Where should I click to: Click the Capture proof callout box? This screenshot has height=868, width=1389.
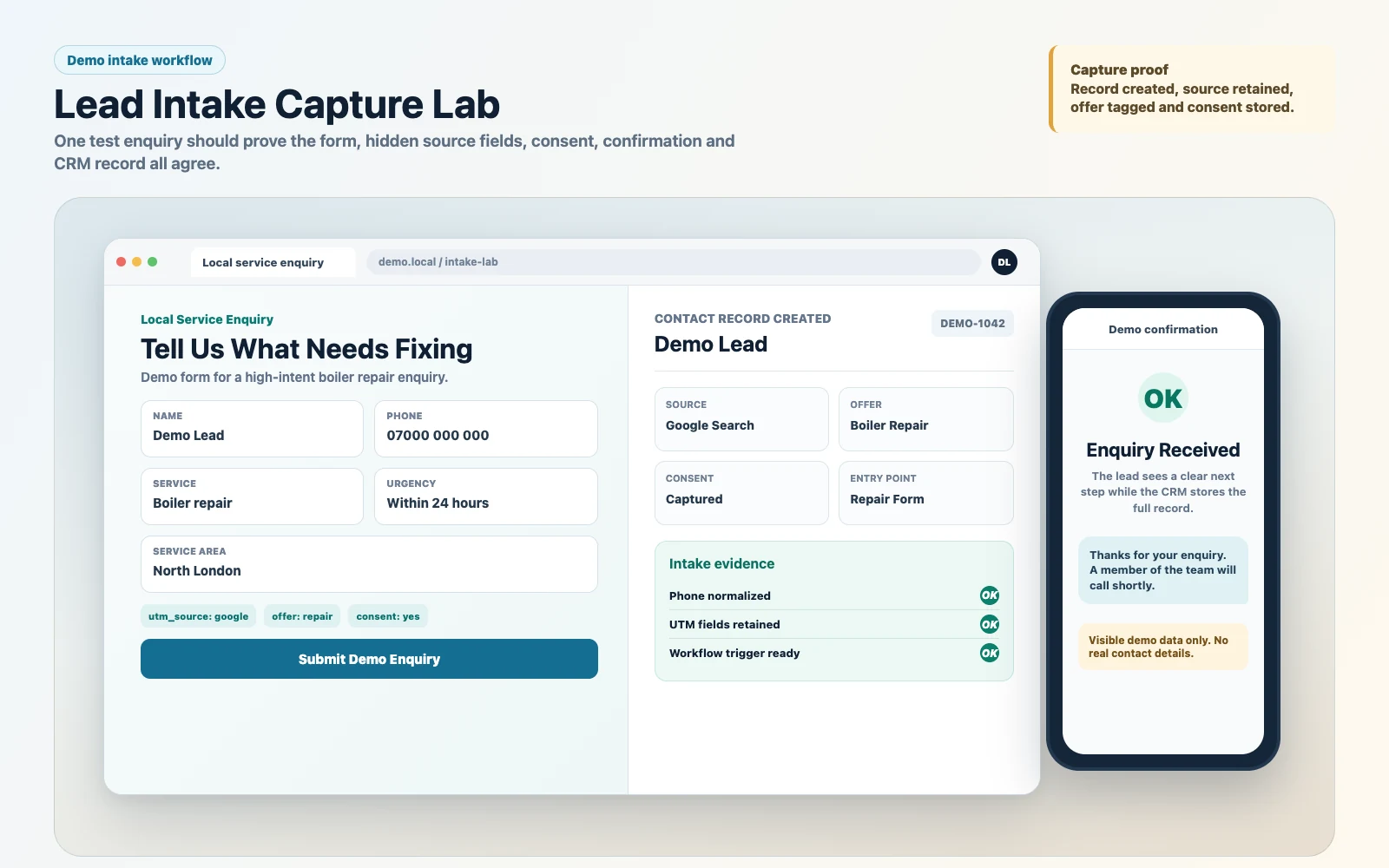coord(1191,89)
